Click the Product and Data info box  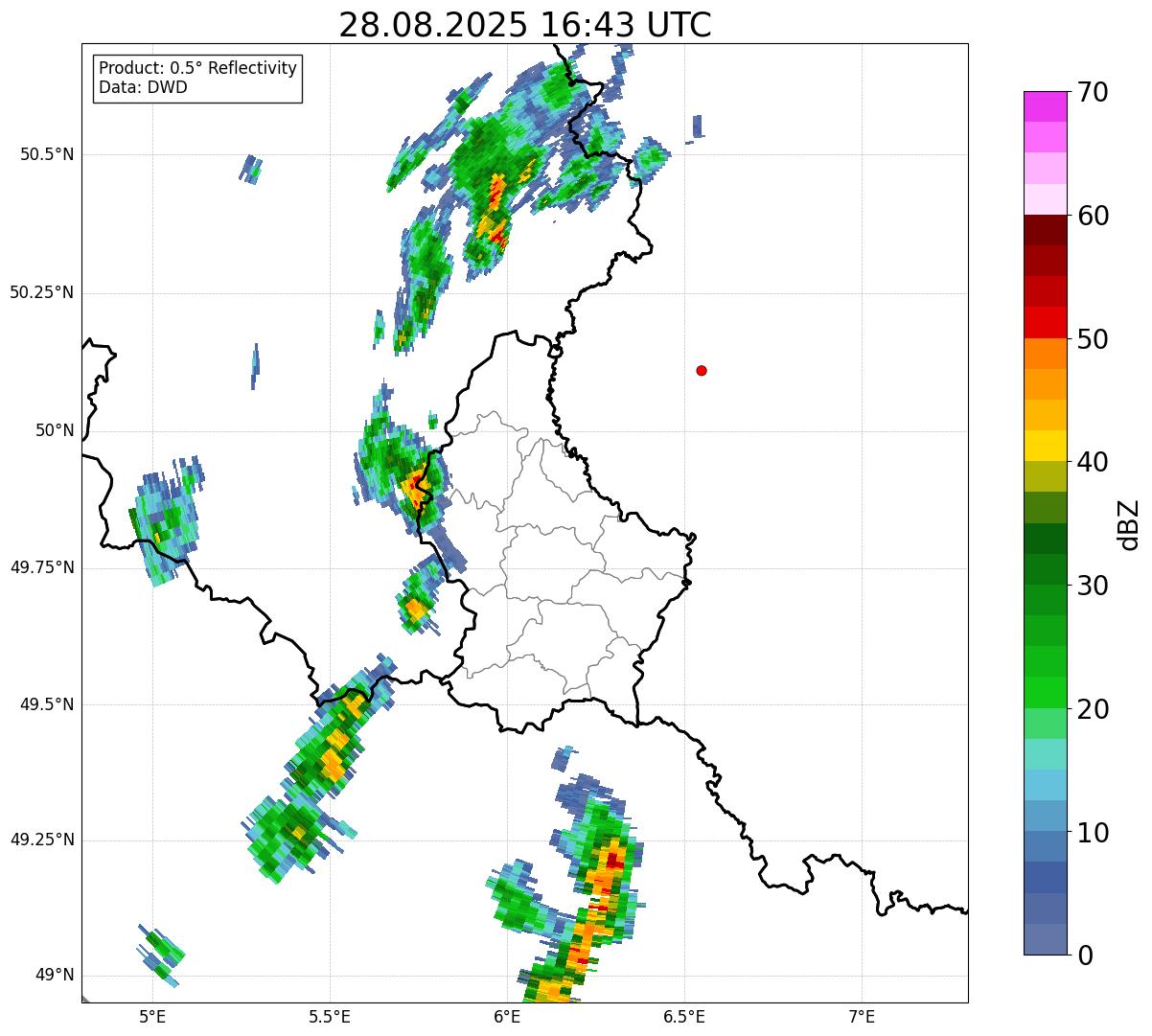coord(198,79)
